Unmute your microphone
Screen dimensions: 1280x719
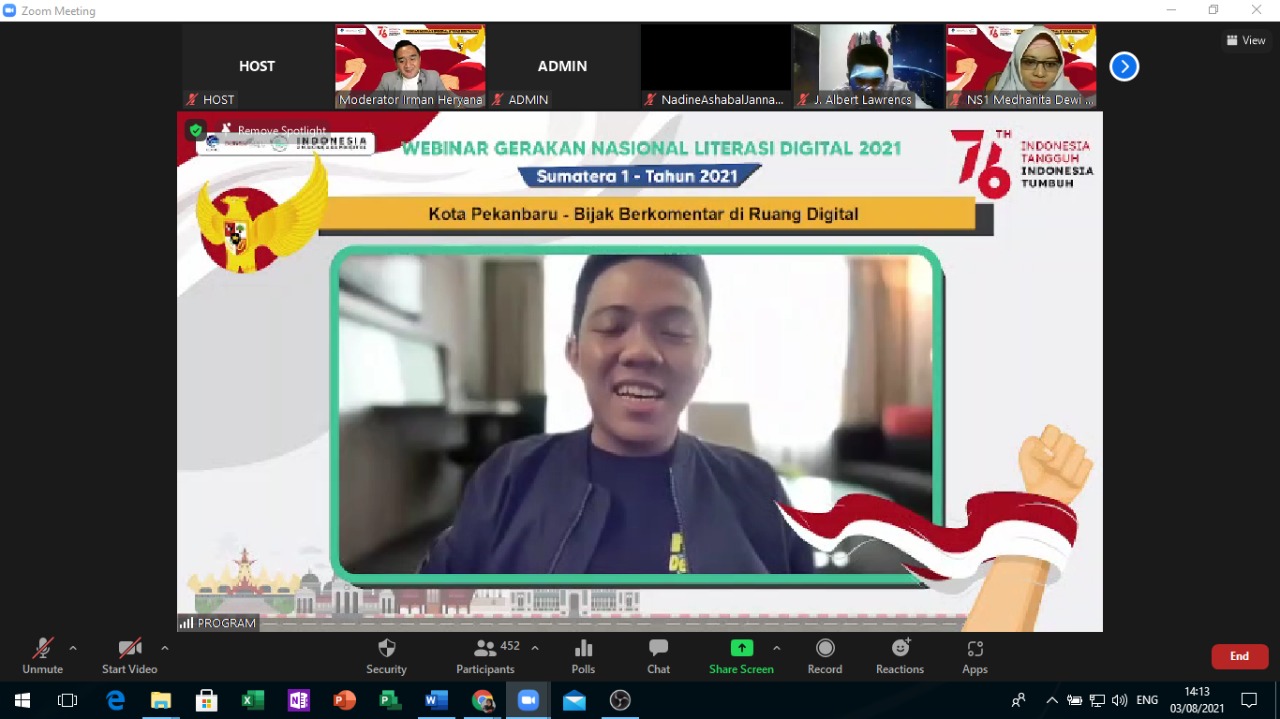coord(42,655)
